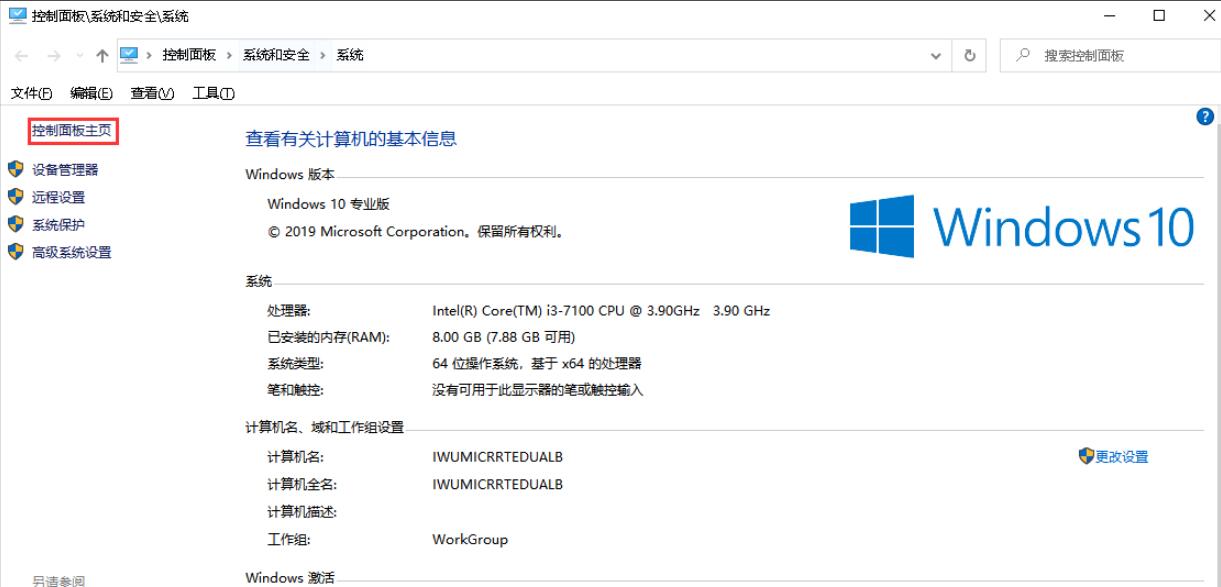
Task: Open the 编辑(E) menu
Action: 91,93
